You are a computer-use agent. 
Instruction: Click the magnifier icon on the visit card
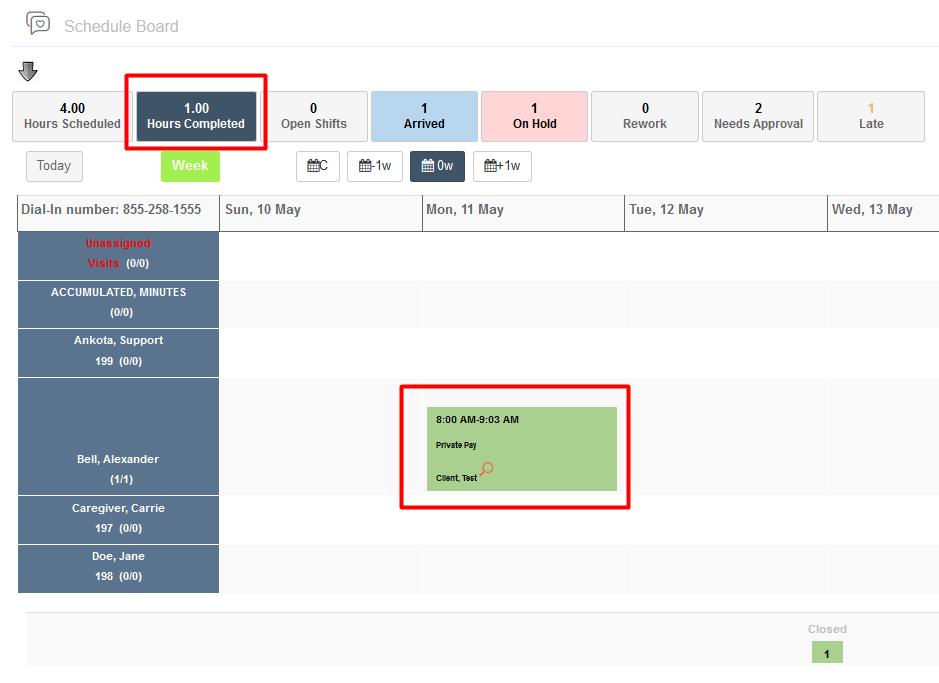tap(486, 469)
